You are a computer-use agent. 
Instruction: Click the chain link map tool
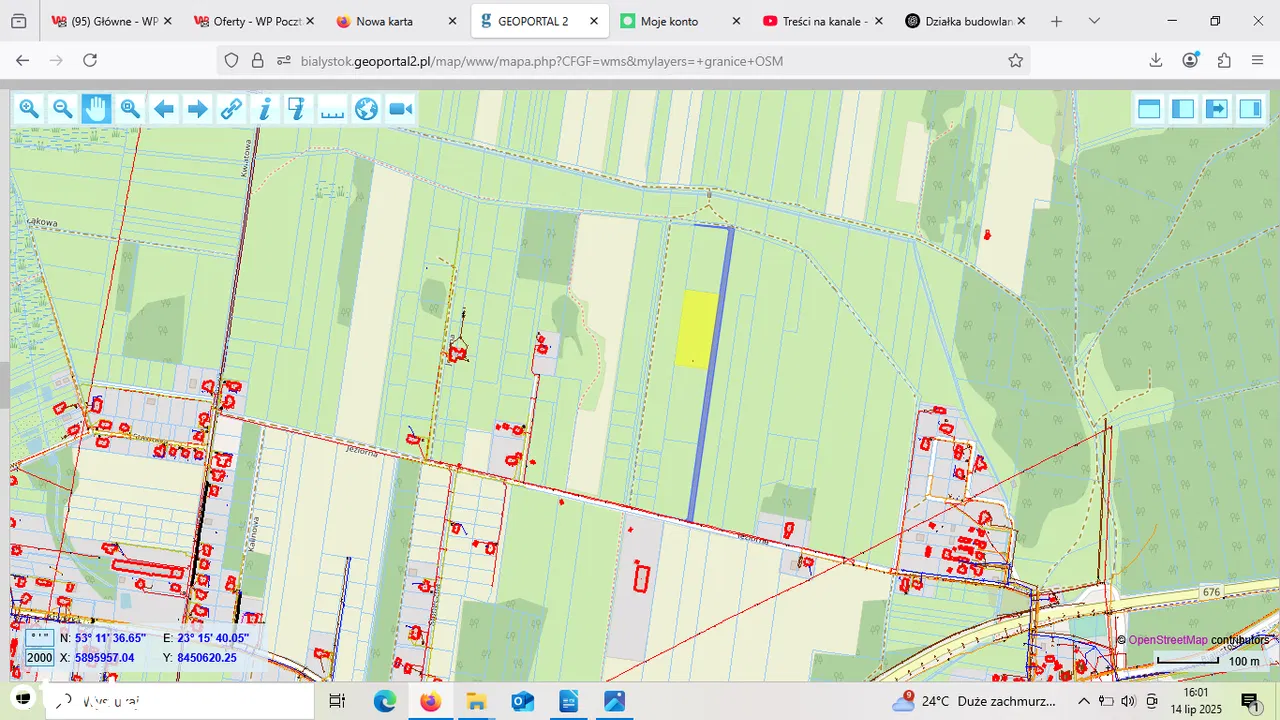tap(231, 109)
